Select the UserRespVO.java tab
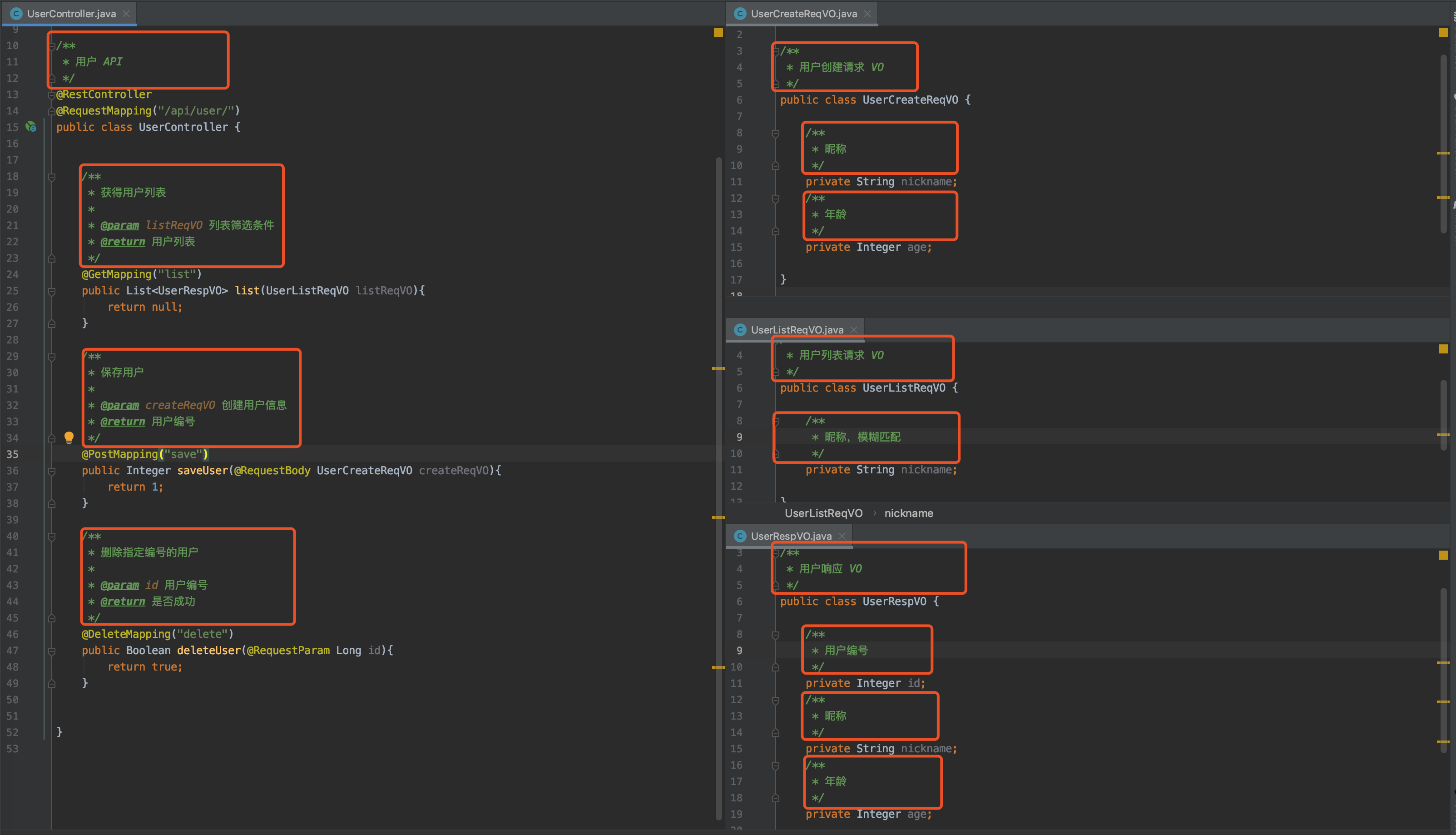1456x835 pixels. pyautogui.click(x=791, y=536)
